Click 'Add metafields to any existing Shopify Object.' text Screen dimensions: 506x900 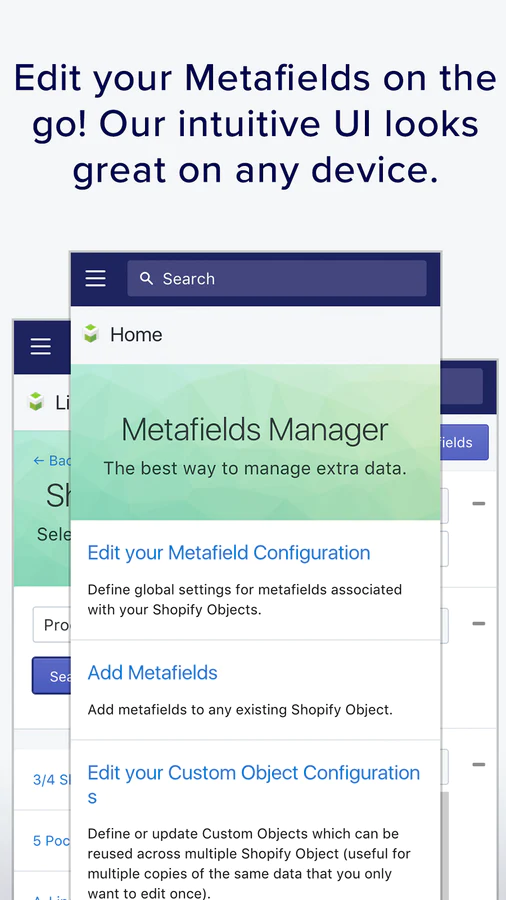(x=240, y=710)
